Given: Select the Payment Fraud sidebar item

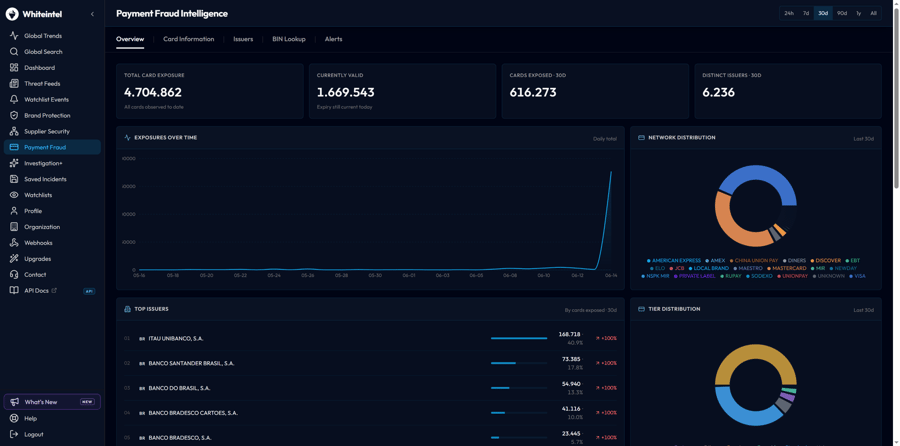Looking at the screenshot, I should (x=52, y=147).
